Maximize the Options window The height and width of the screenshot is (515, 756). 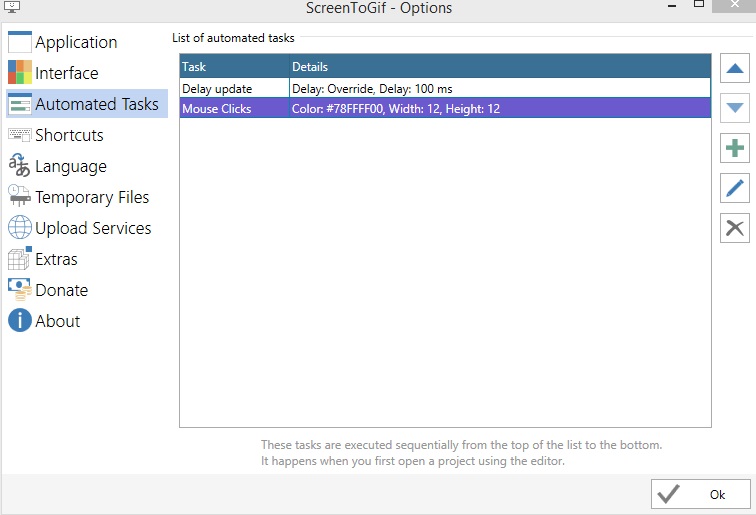tap(699, 5)
